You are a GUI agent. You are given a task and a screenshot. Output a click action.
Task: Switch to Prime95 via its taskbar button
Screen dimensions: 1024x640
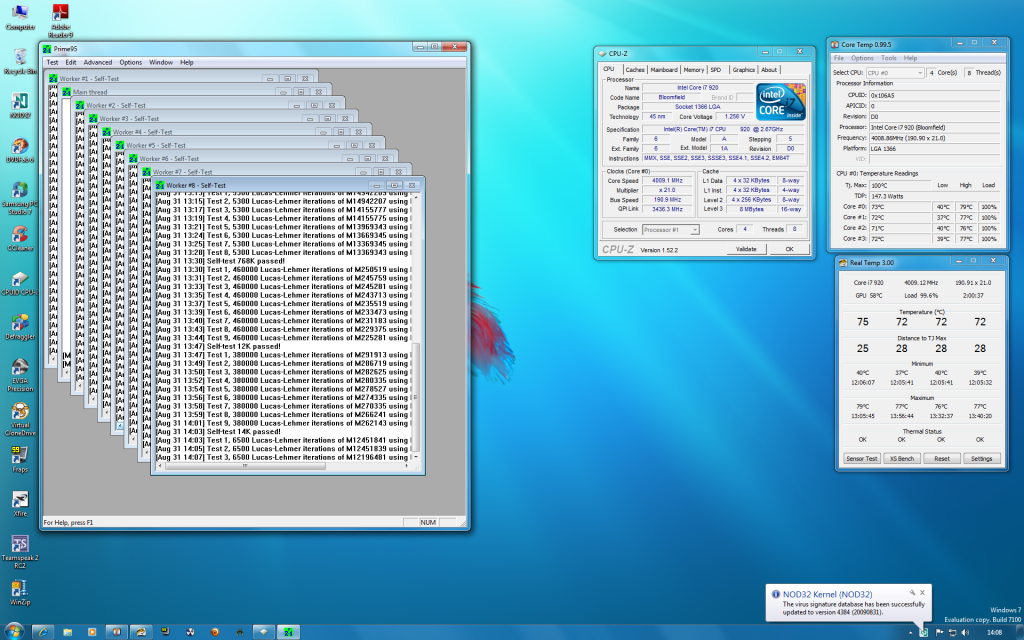click(288, 632)
